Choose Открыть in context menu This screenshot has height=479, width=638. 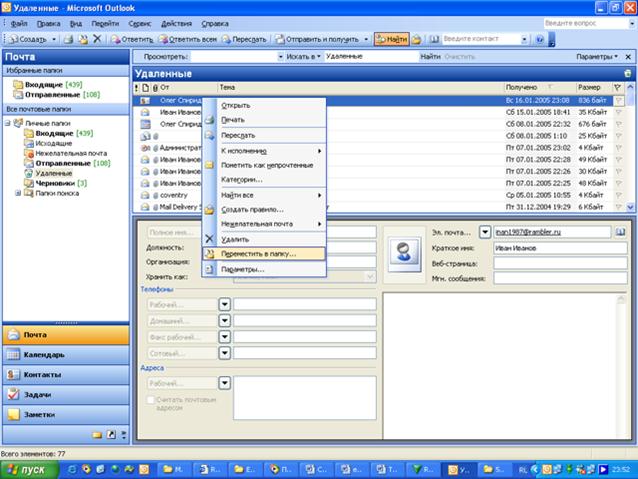264,105
